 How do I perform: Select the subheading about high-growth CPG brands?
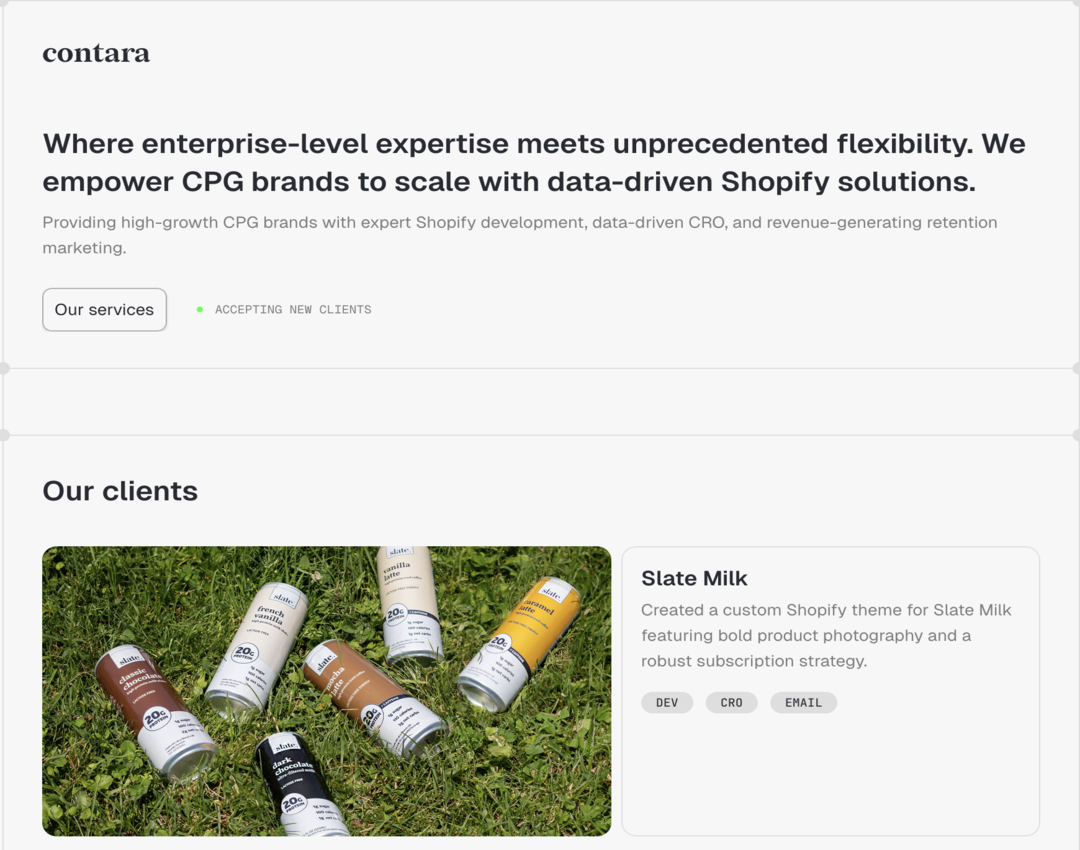(x=520, y=233)
